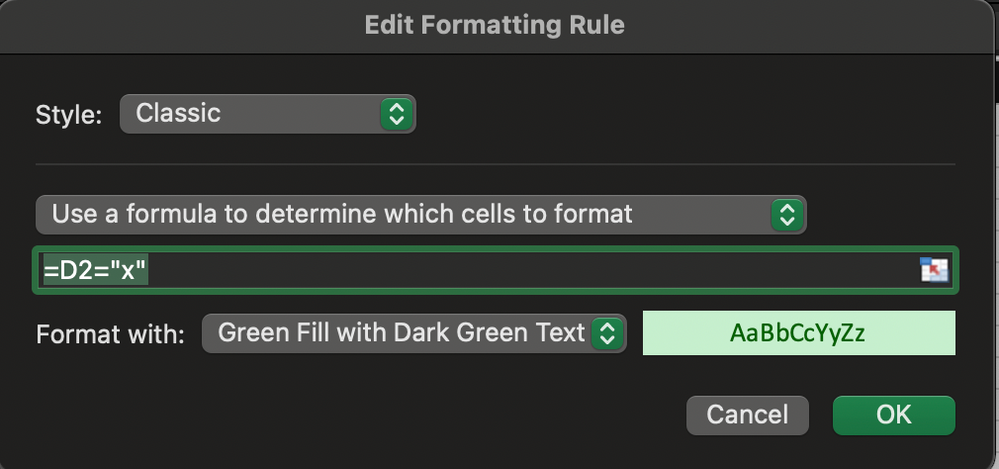
Task: Click inside the formula input field
Action: point(500,270)
